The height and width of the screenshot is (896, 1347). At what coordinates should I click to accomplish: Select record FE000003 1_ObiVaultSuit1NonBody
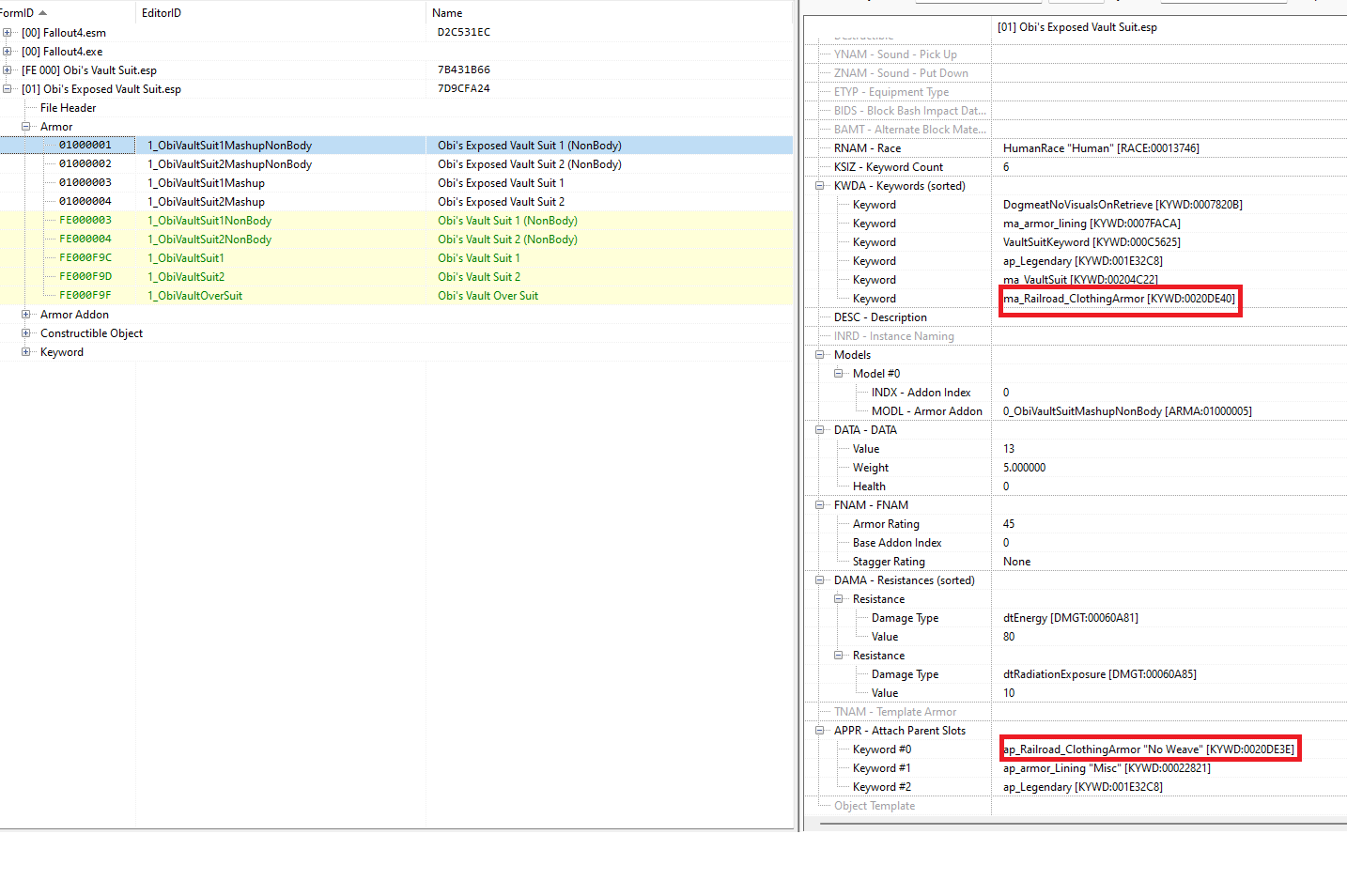[x=396, y=221]
